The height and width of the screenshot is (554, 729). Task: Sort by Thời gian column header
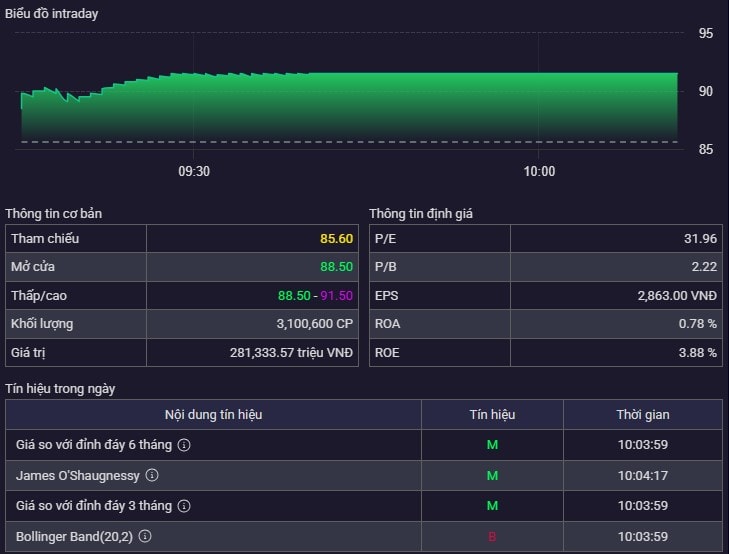click(x=643, y=415)
